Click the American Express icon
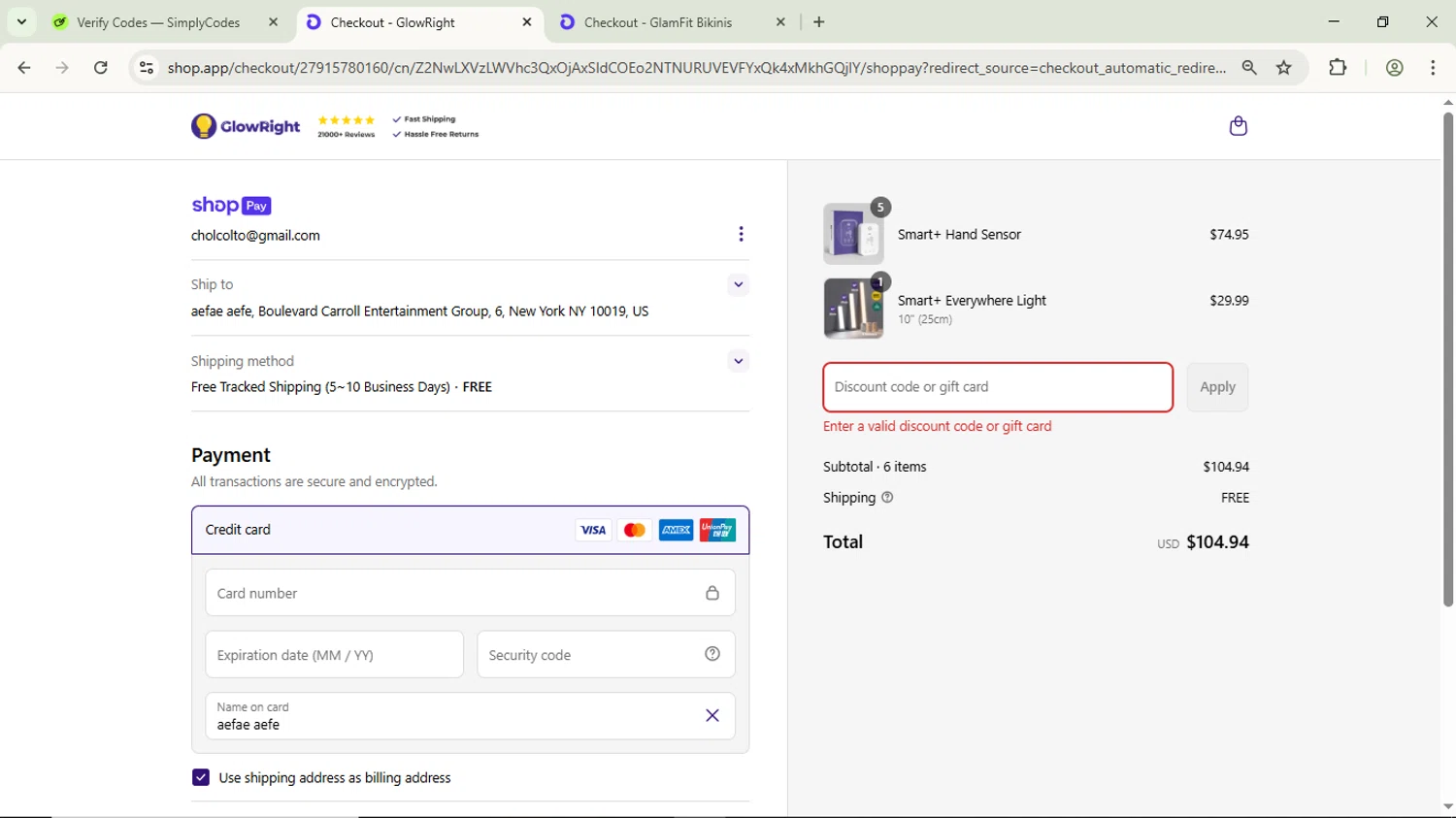The width and height of the screenshot is (1456, 818). [x=677, y=530]
